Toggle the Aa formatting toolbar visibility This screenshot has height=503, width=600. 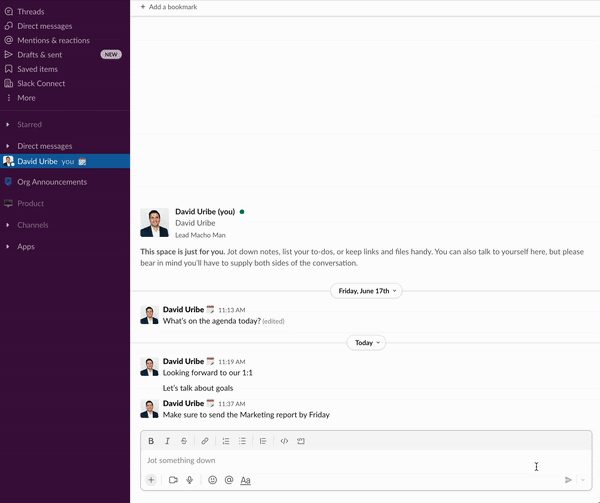tap(245, 480)
